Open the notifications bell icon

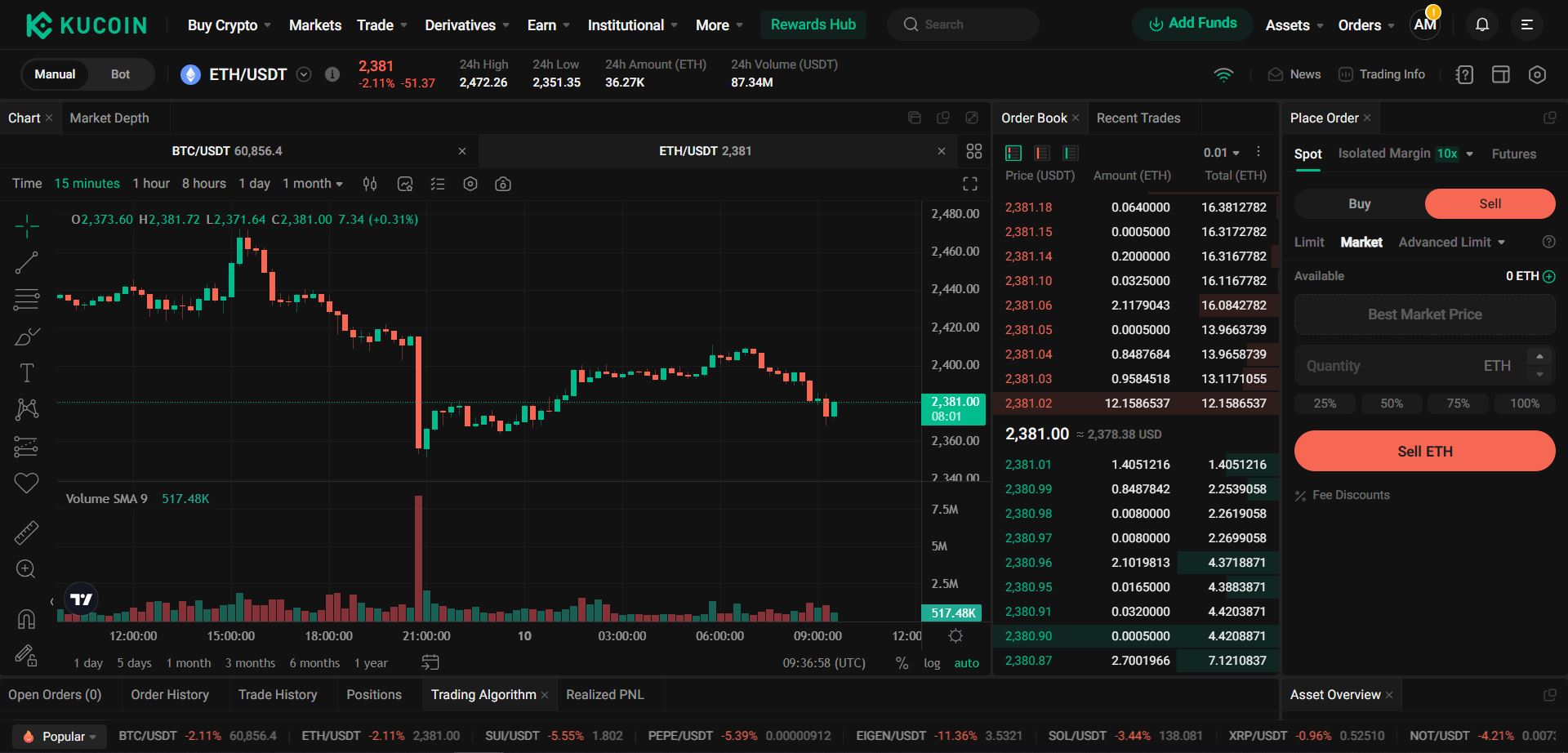1482,25
